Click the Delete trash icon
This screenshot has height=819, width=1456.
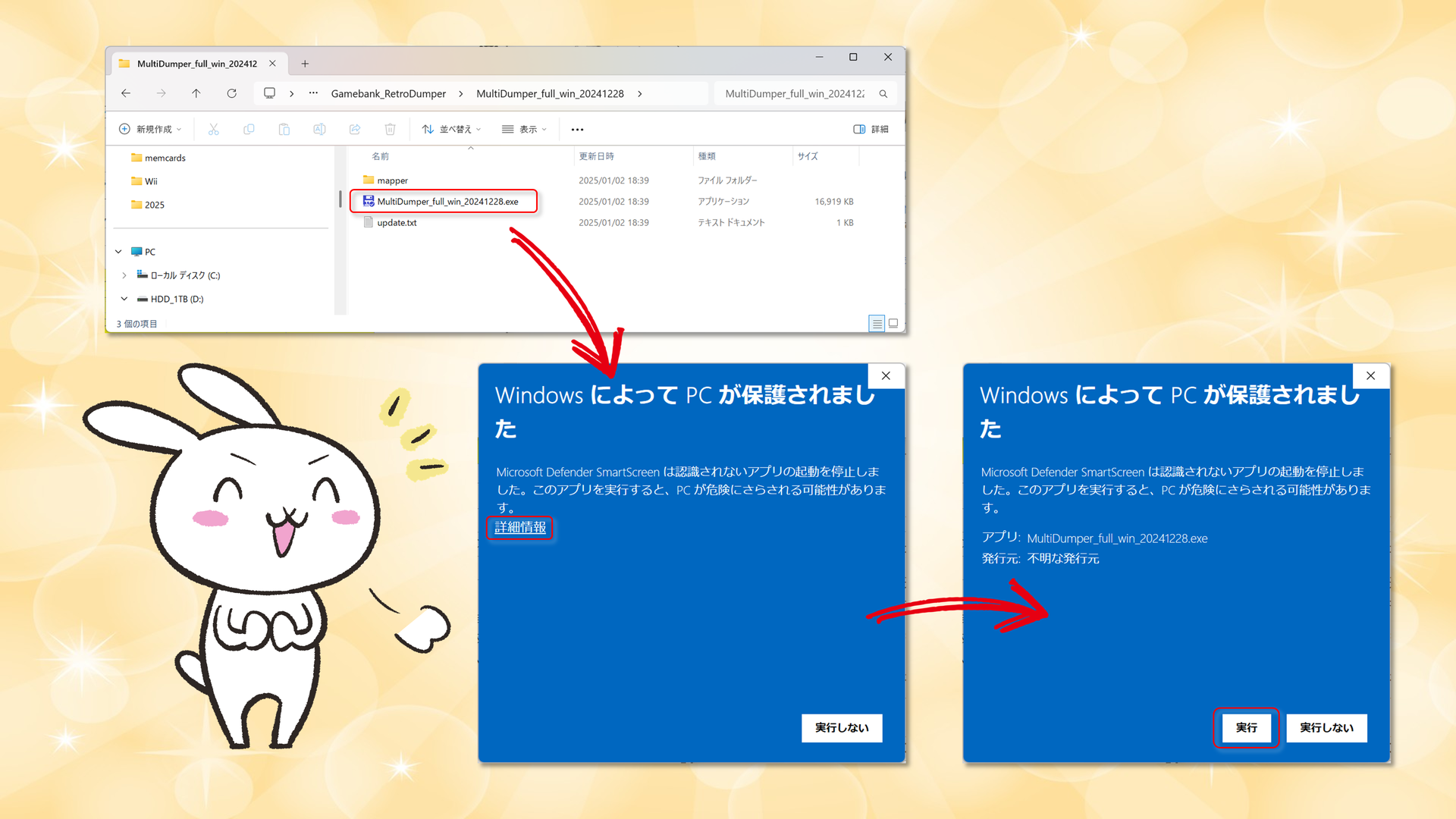pos(390,130)
